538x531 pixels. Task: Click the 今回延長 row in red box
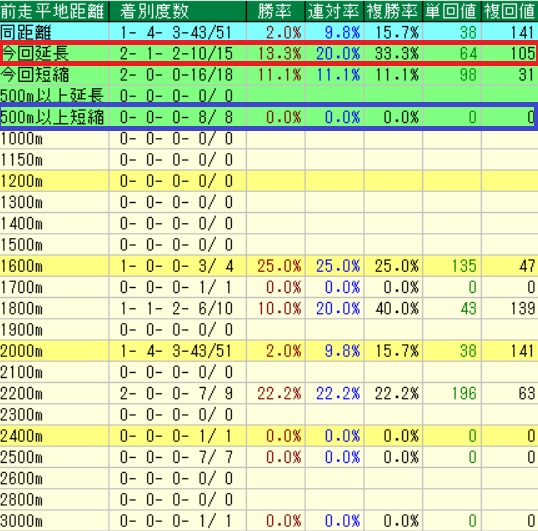pyautogui.click(x=269, y=53)
